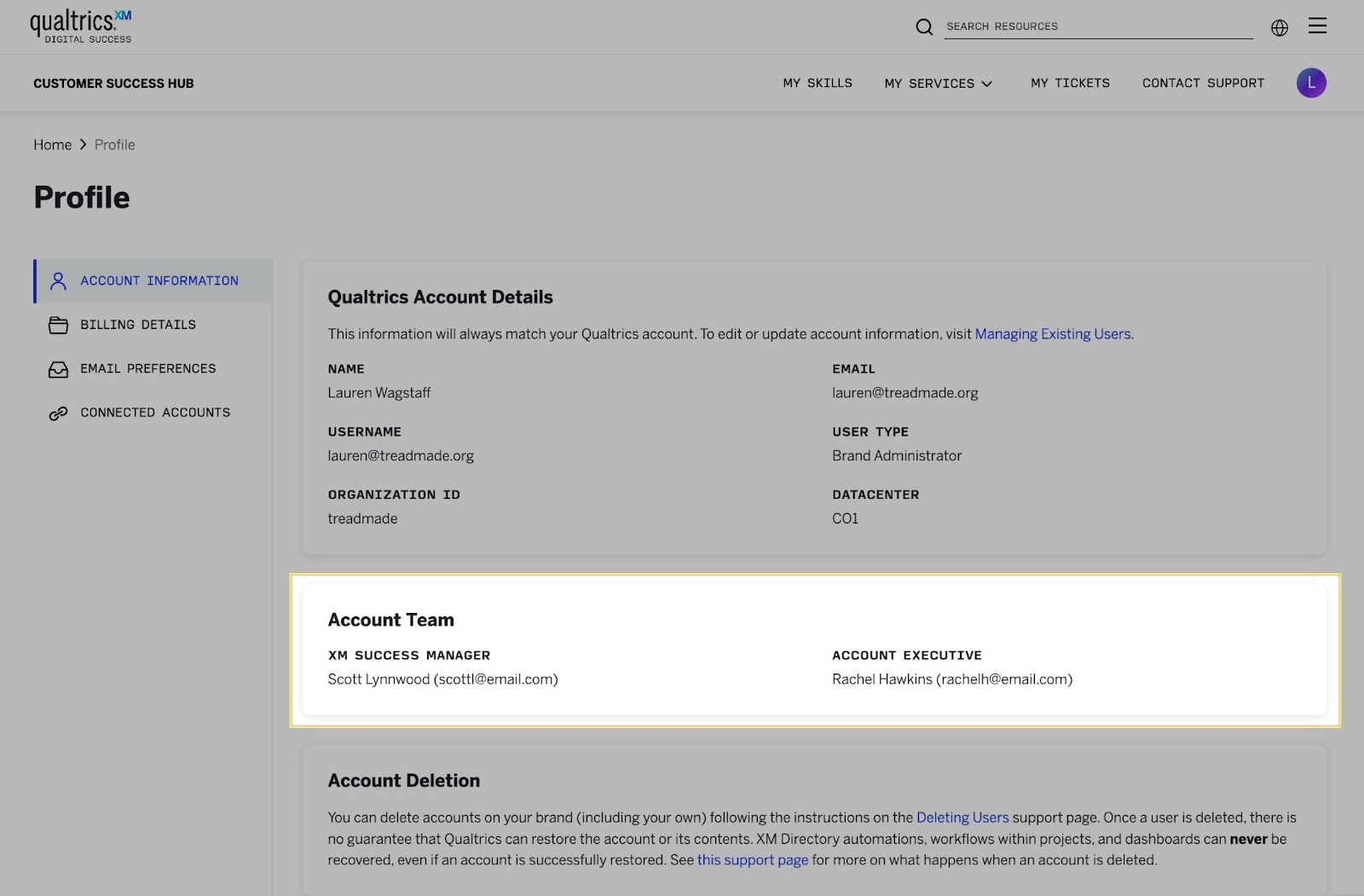Click Scott Lynnwood success manager entry
The height and width of the screenshot is (896, 1364).
443,679
